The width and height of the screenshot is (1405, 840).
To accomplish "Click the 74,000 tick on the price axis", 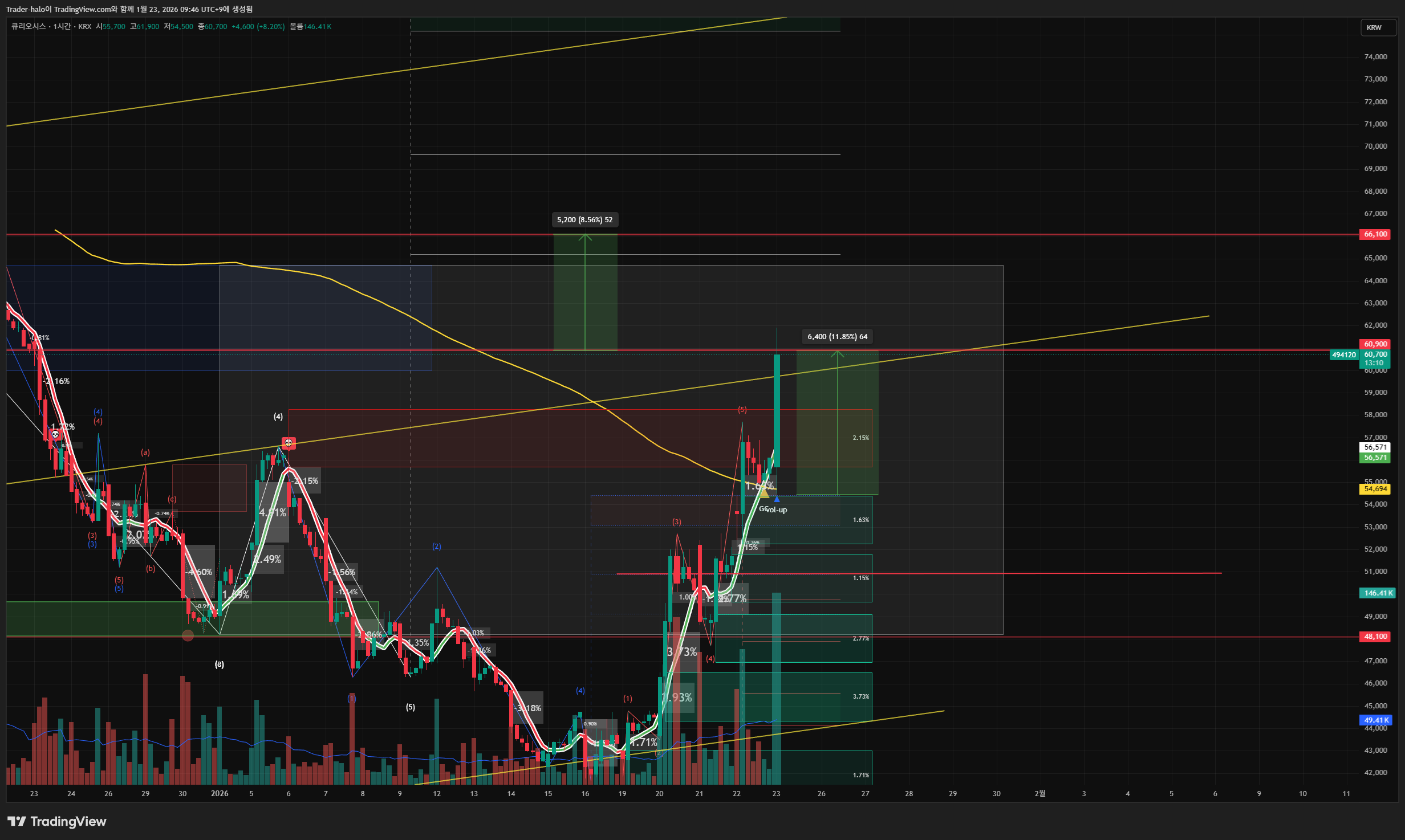I will [1375, 57].
